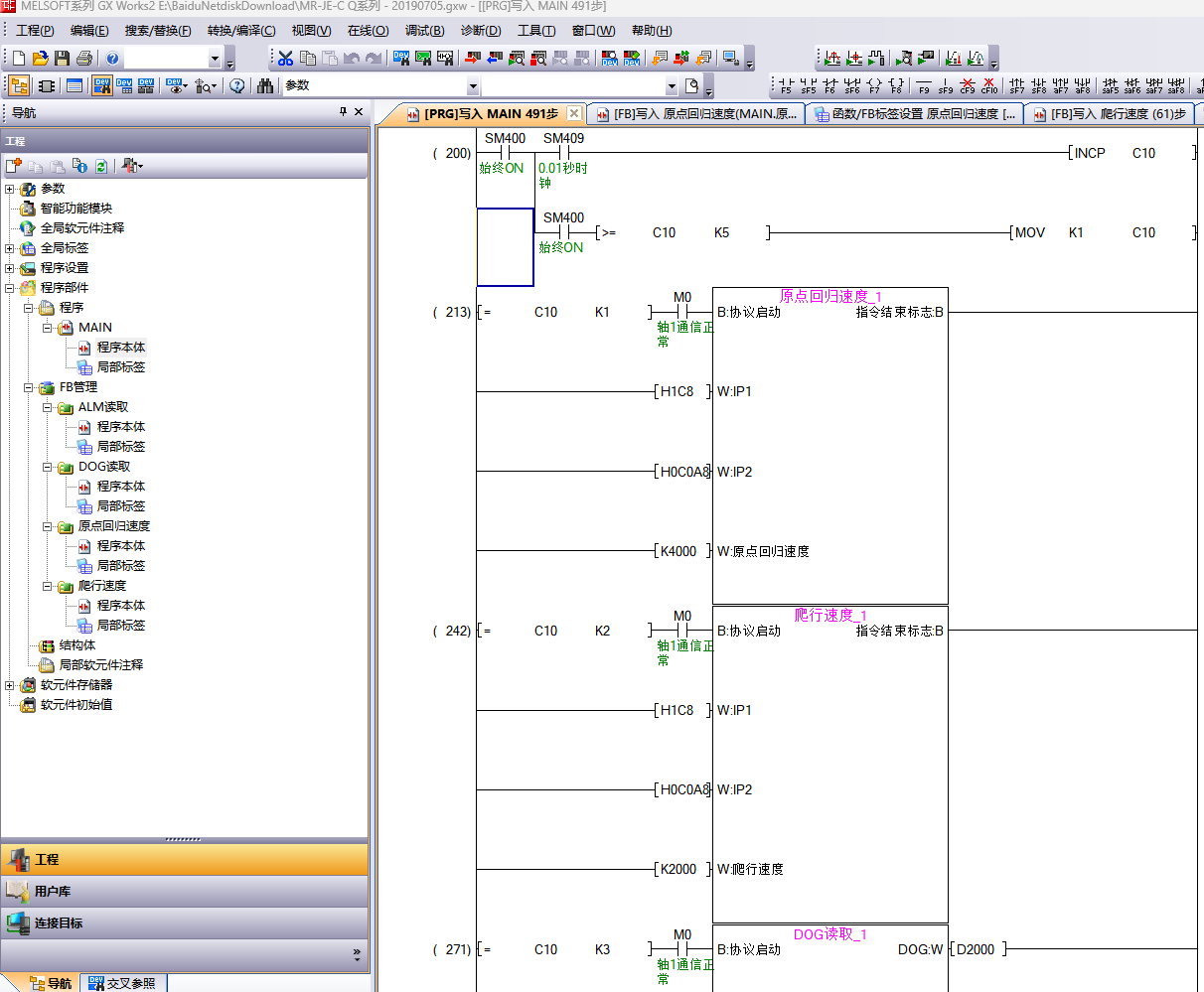Open the 转换/编译 menu
The width and height of the screenshot is (1204, 992).
click(x=241, y=31)
